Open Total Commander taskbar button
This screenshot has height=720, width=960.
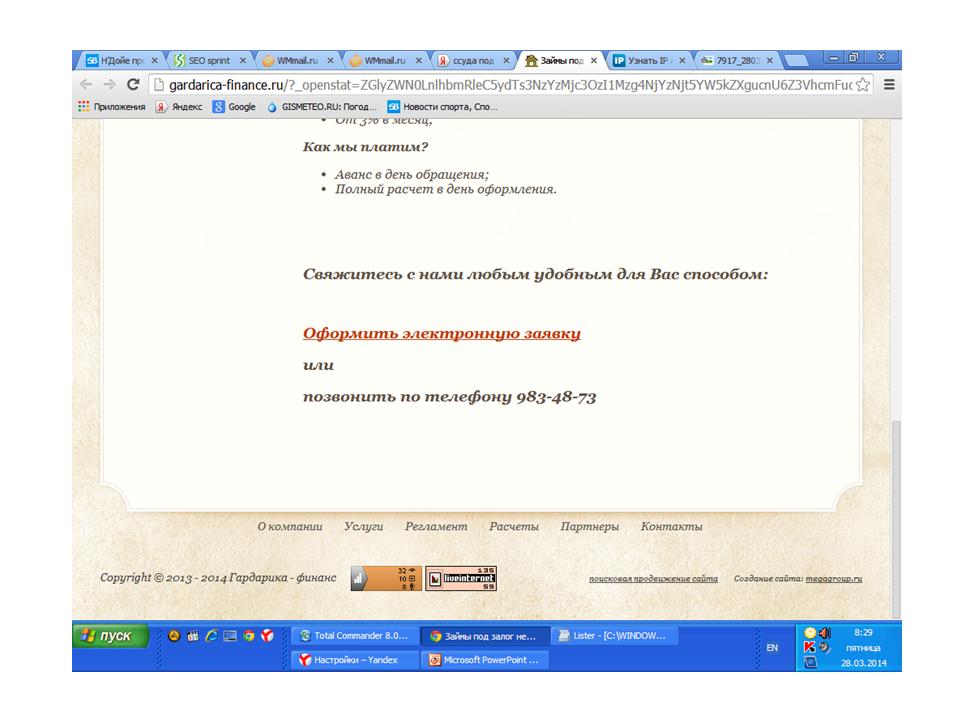355,636
